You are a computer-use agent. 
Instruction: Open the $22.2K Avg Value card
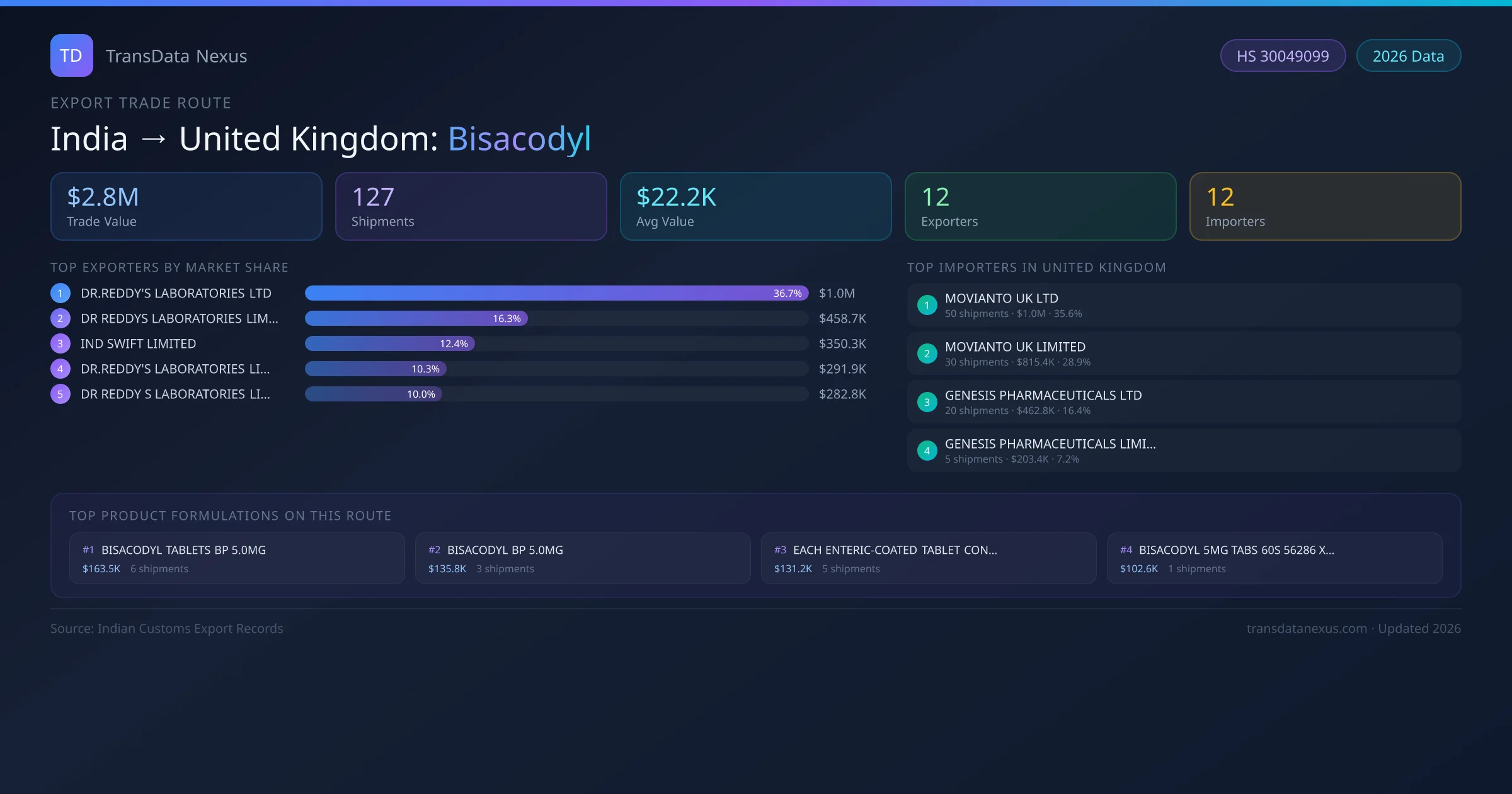pyautogui.click(x=755, y=206)
